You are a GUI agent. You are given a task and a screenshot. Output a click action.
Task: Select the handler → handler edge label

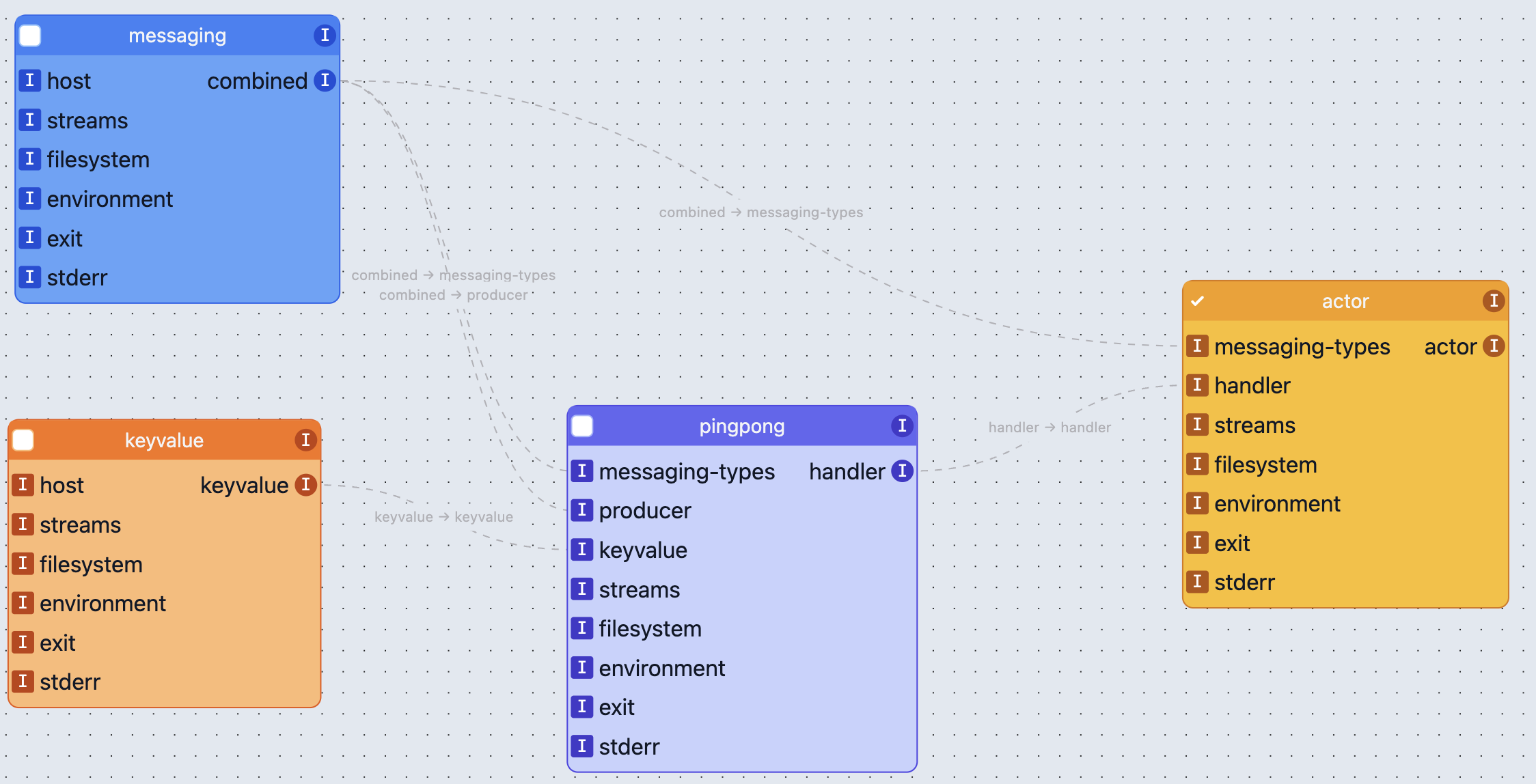click(1049, 428)
